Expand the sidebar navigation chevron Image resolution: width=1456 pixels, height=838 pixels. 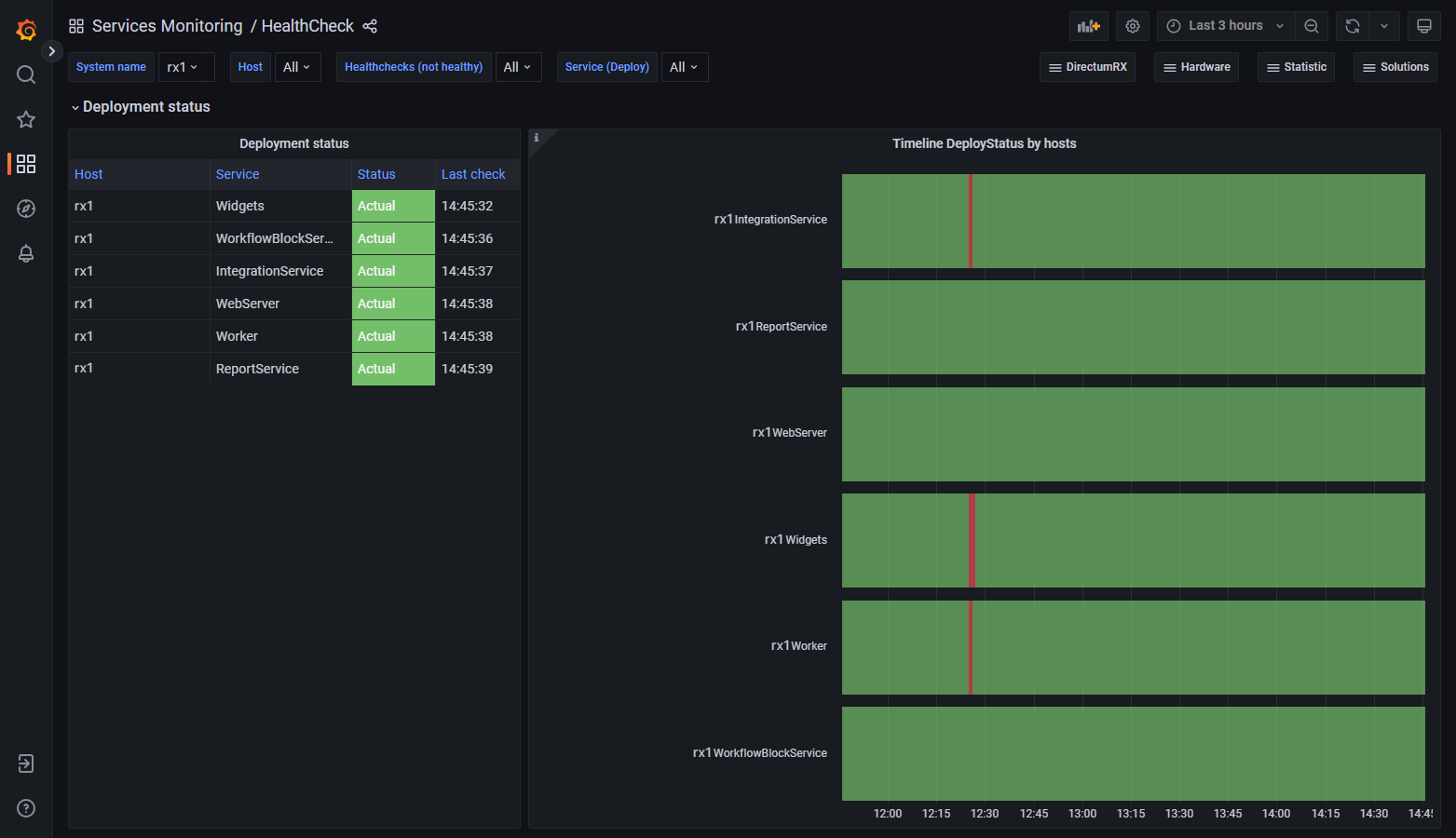[52, 51]
